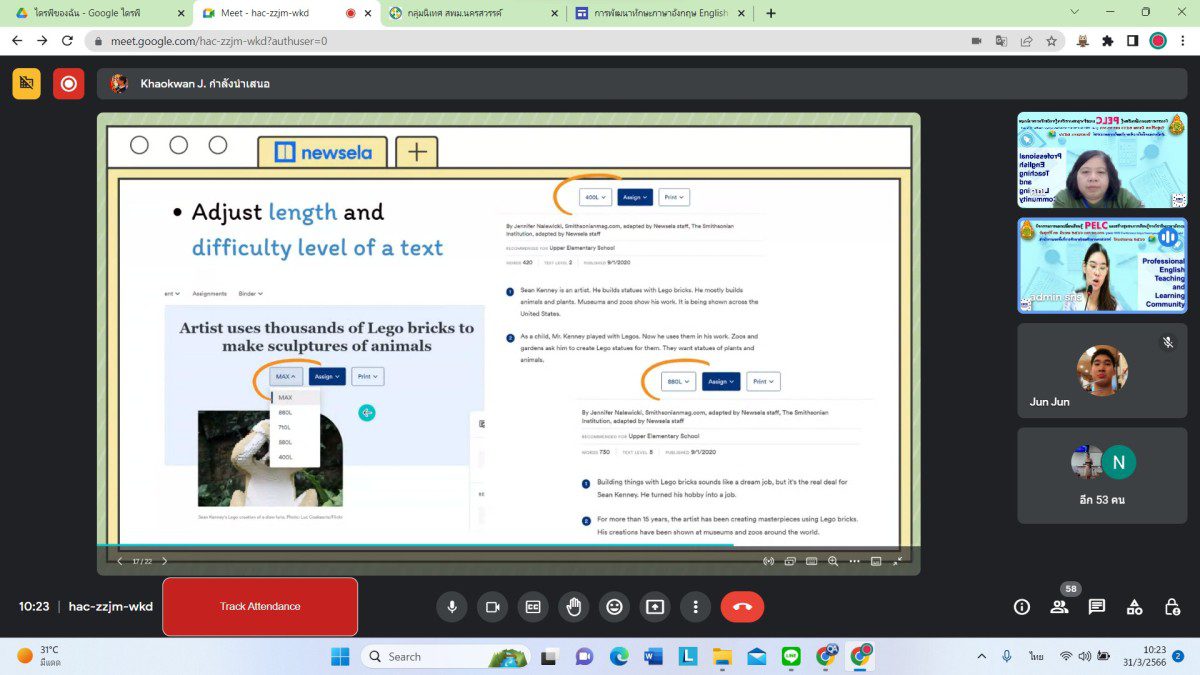Open the activities panel
Viewport: 1200px width, 675px height.
pos(1134,606)
